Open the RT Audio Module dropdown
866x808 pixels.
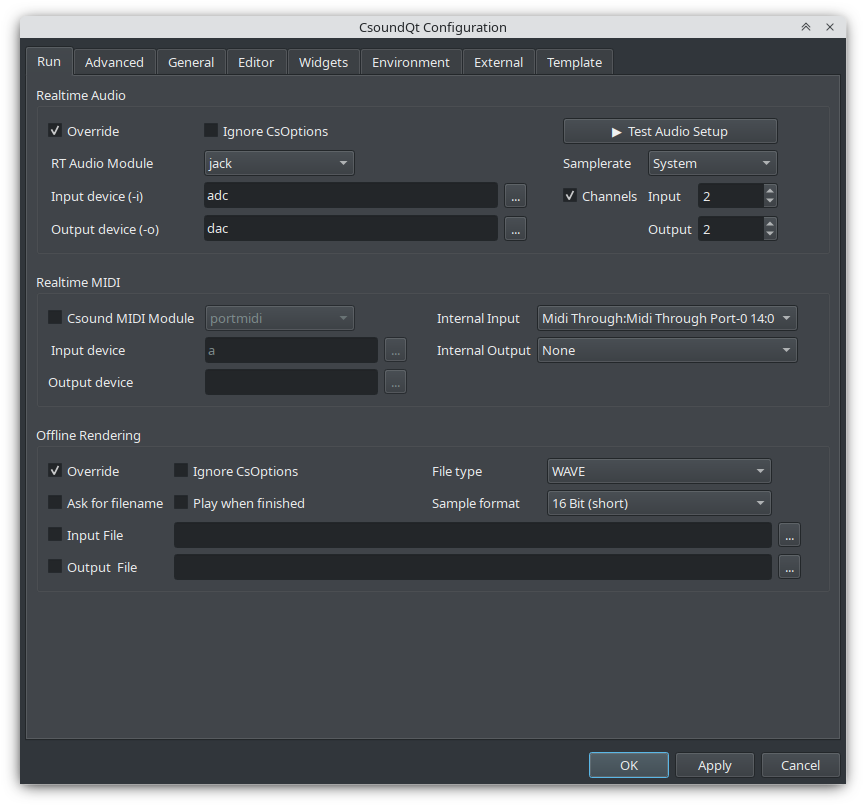(x=279, y=163)
